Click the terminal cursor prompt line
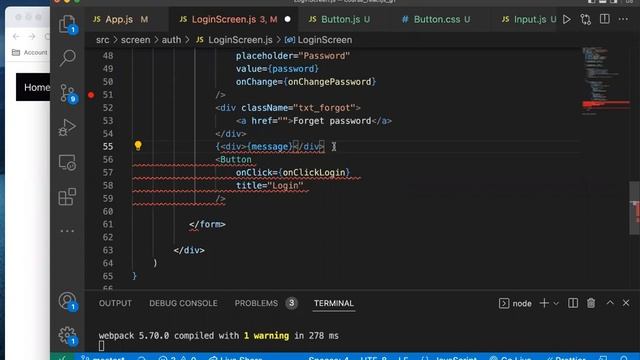Image resolution: width=640 pixels, height=360 pixels. (x=102, y=346)
